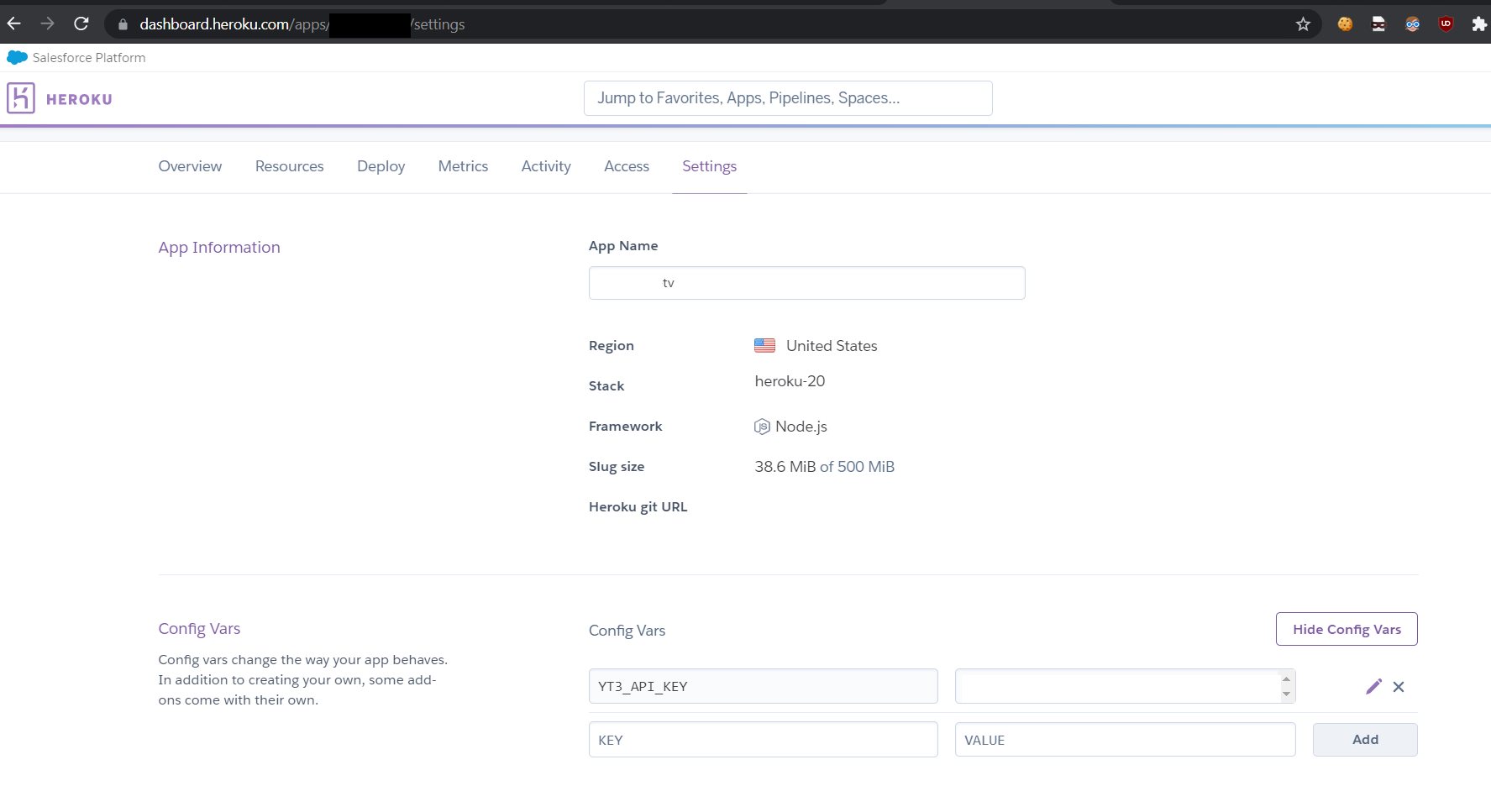
Task: Open the cookie extension icon
Action: [x=1345, y=24]
